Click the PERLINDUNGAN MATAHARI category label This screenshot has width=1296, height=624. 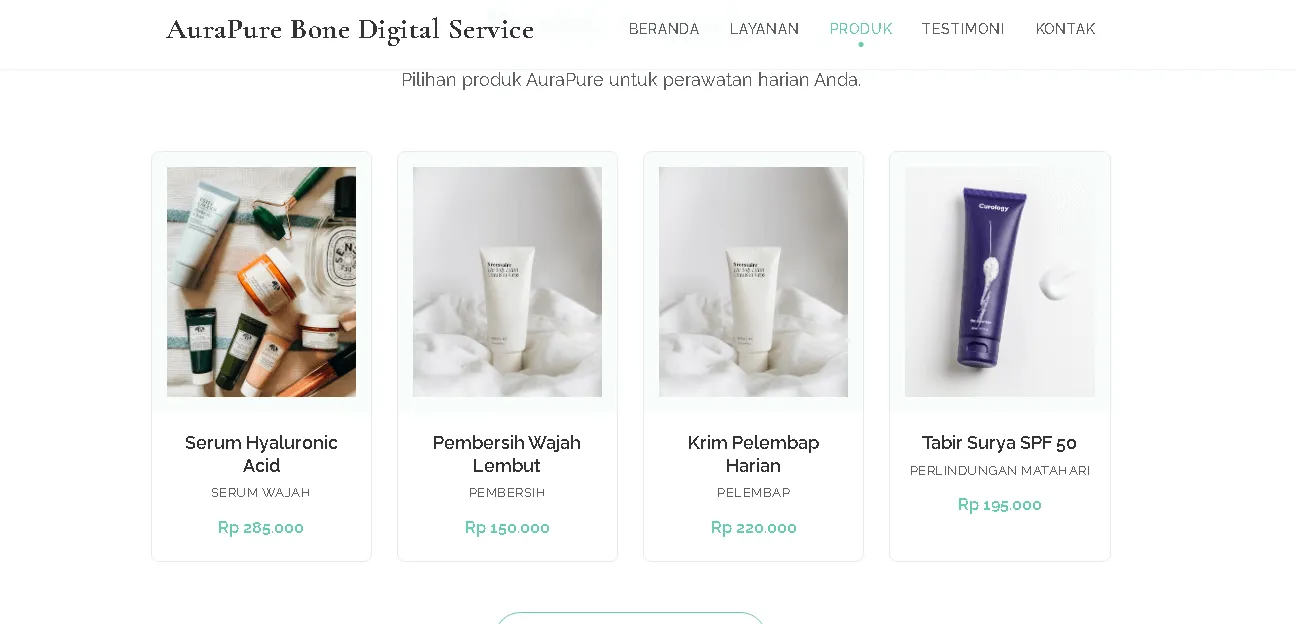pos(999,470)
